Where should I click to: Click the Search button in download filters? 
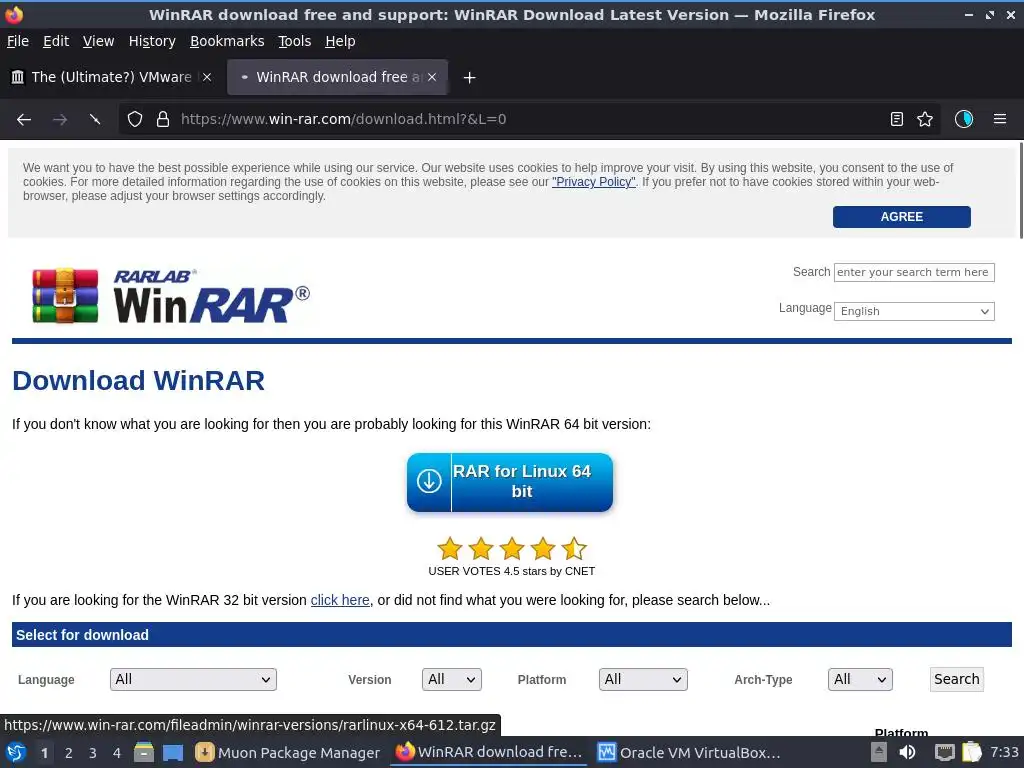point(956,679)
